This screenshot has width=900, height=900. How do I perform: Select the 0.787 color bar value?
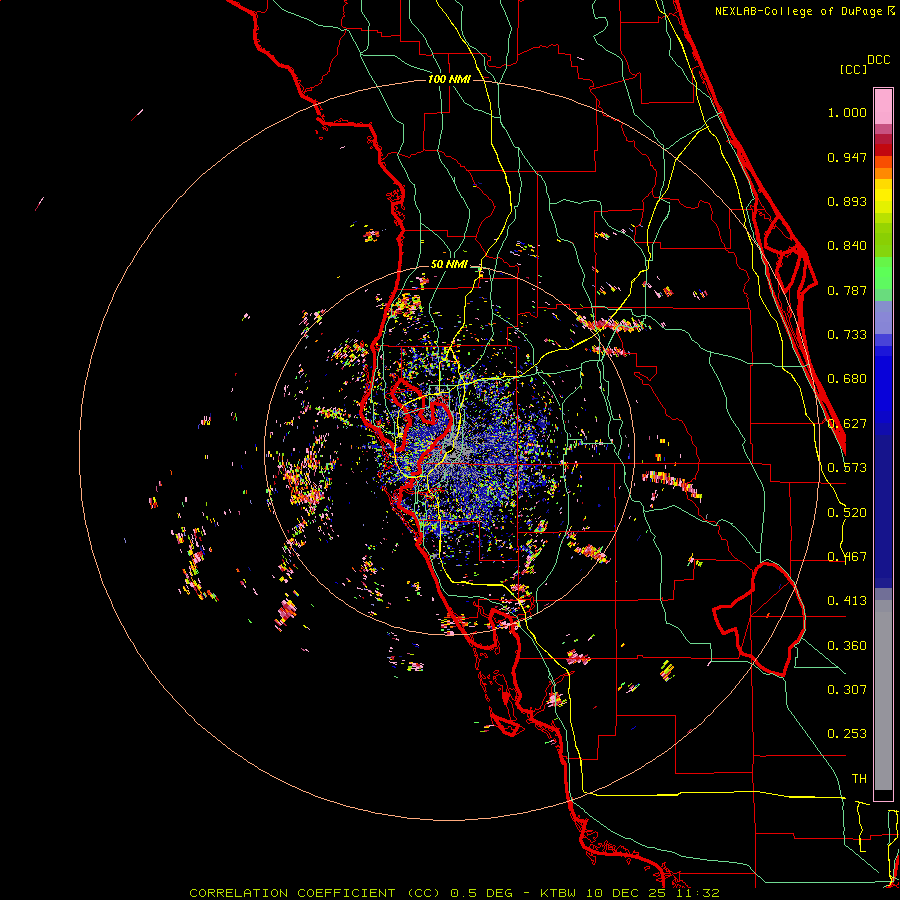click(x=847, y=290)
